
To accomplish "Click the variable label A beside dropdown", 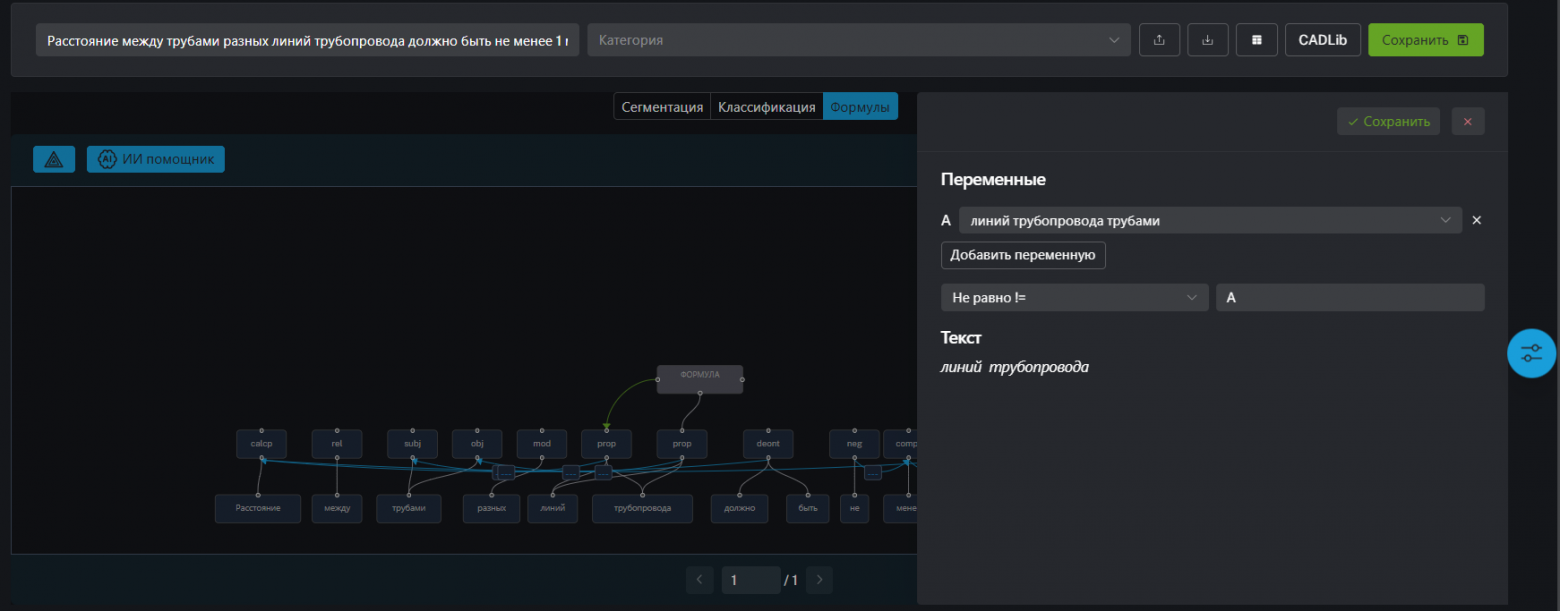I will point(946,220).
